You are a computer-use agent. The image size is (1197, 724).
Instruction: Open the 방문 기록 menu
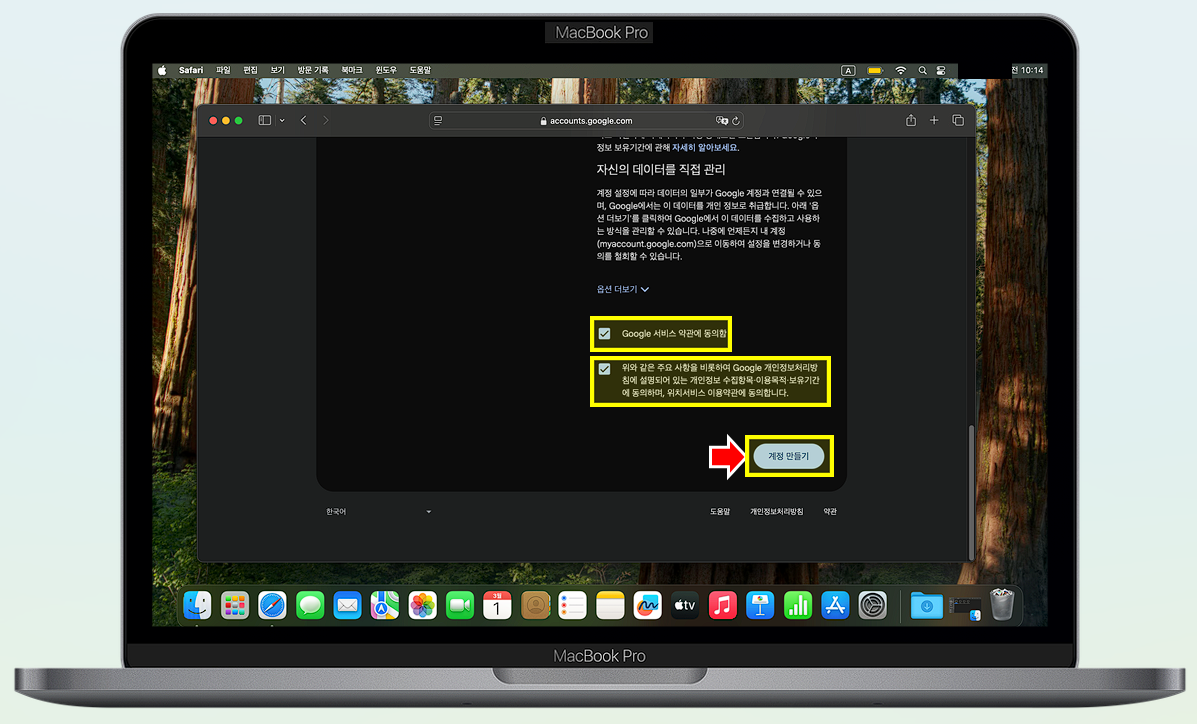click(313, 70)
